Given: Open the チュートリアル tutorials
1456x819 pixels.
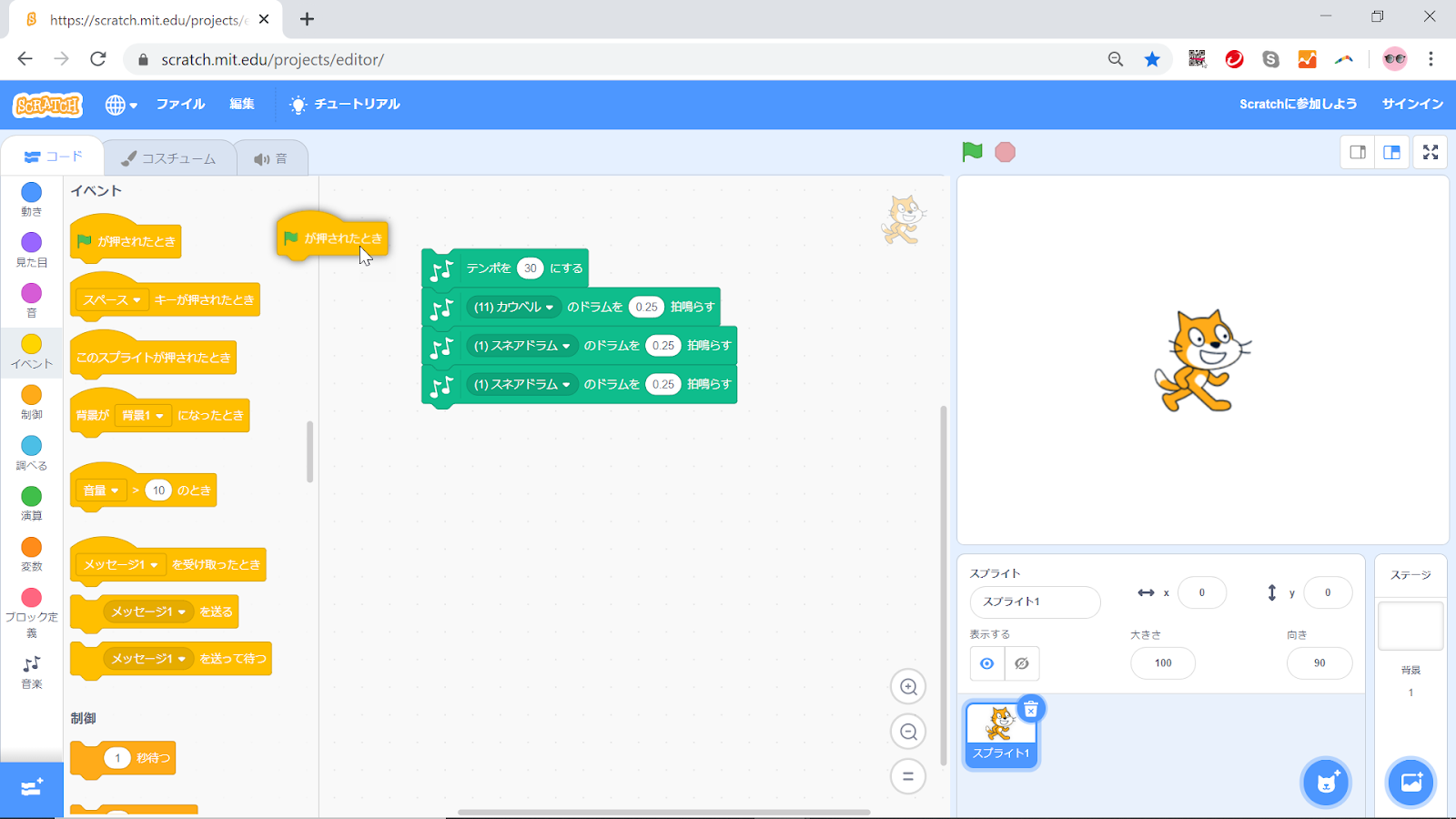Looking at the screenshot, I should [345, 104].
